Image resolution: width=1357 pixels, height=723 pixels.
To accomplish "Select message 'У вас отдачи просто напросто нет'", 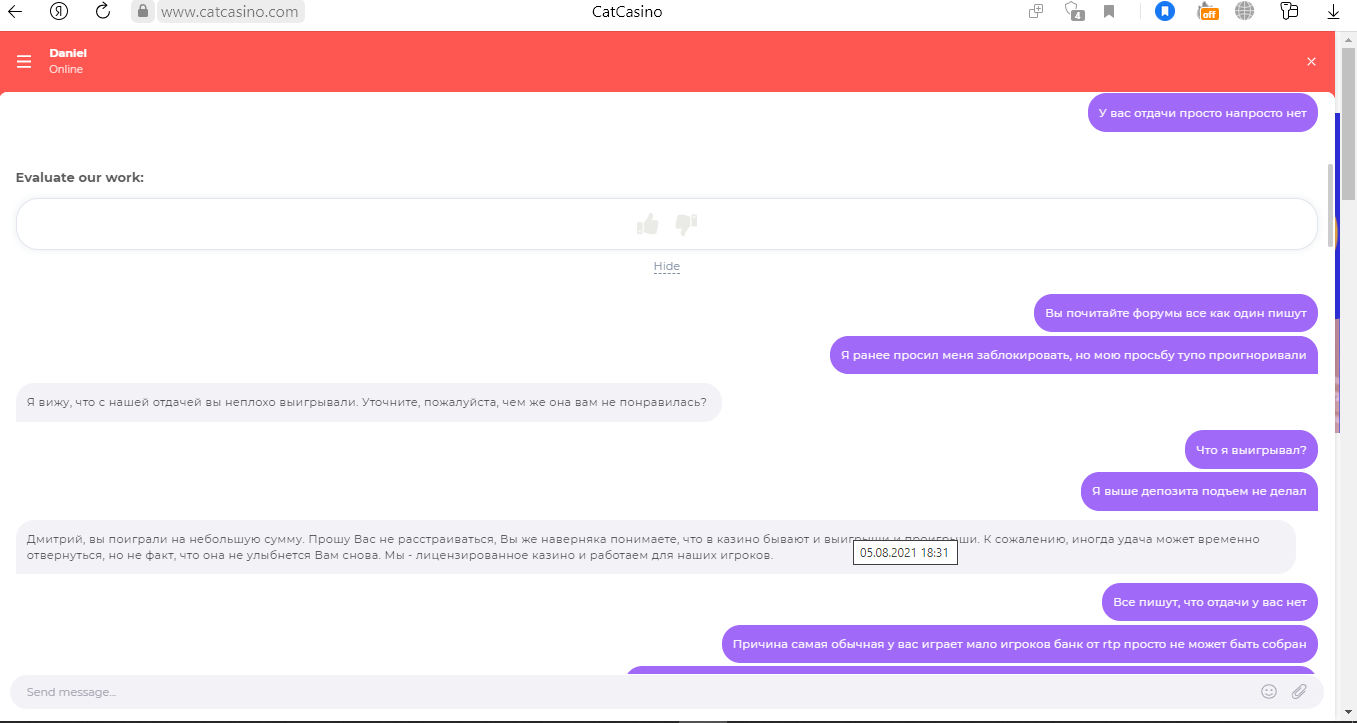I will click(1203, 113).
